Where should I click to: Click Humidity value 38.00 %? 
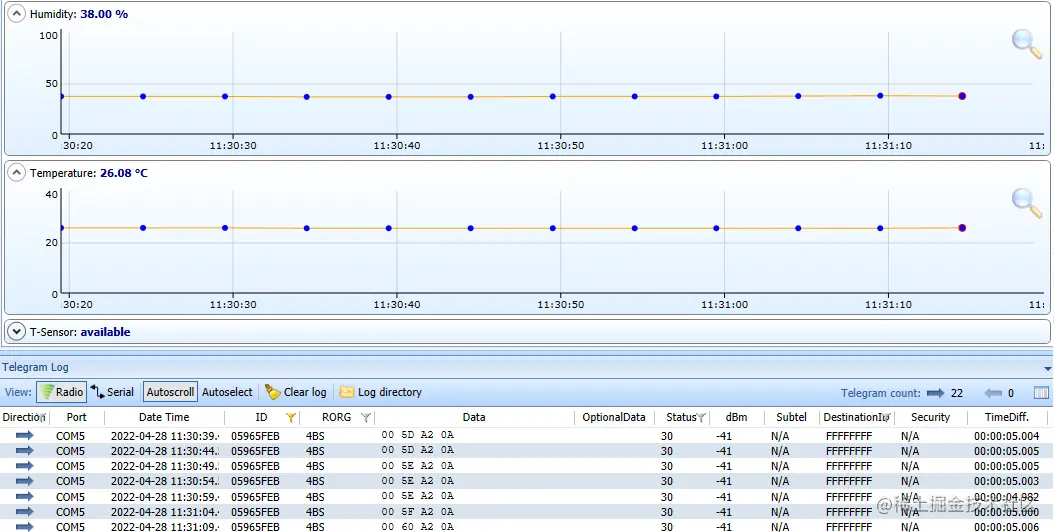pyautogui.click(x=104, y=13)
